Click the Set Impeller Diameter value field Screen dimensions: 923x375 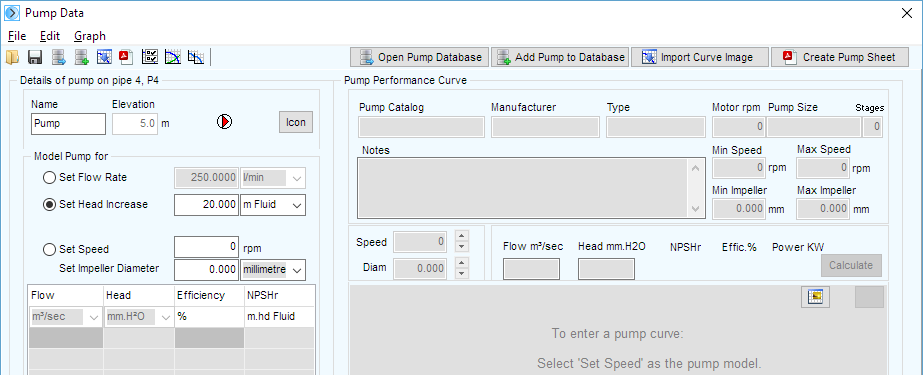point(207,270)
